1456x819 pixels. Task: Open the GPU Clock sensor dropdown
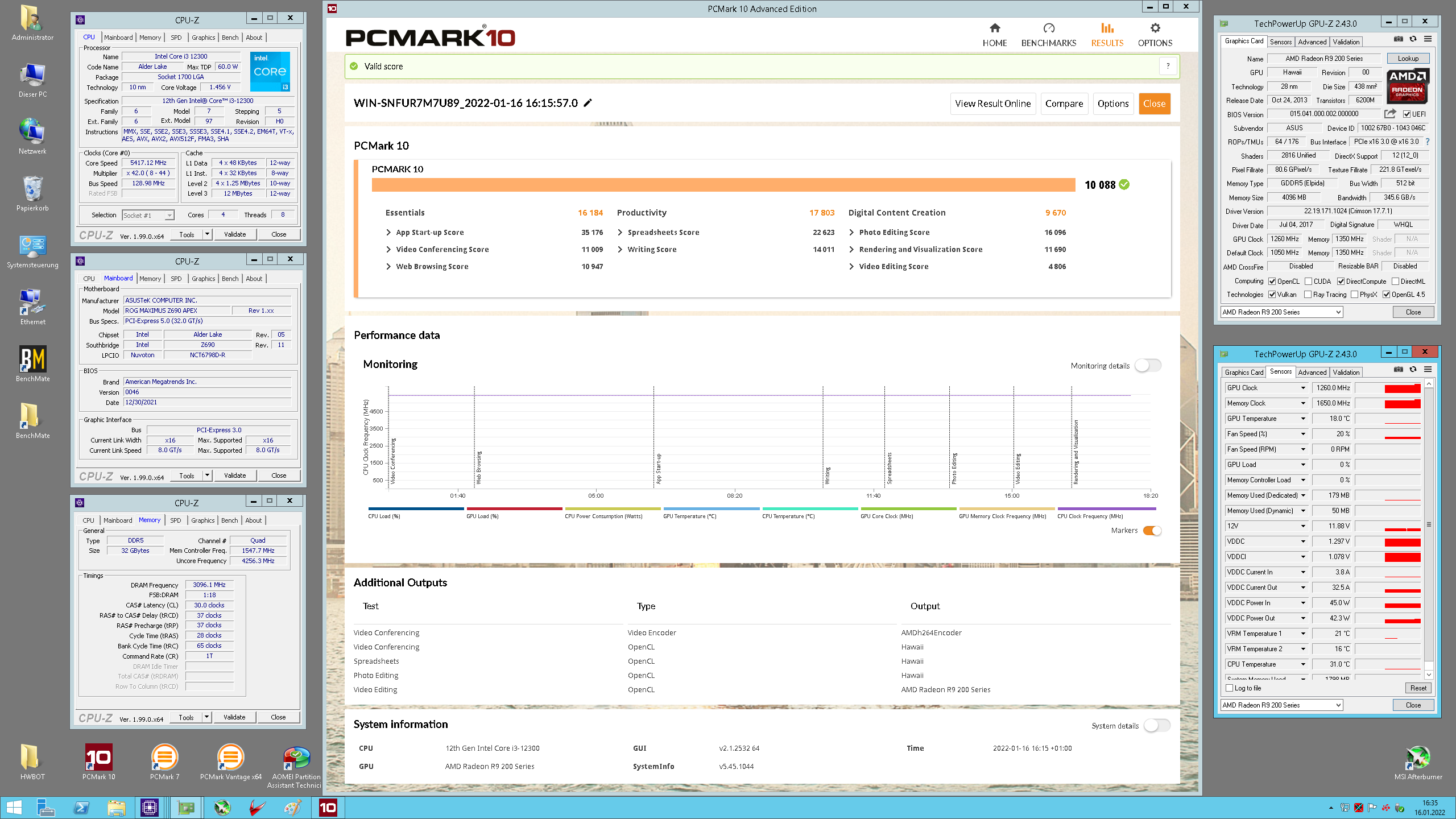(1303, 388)
